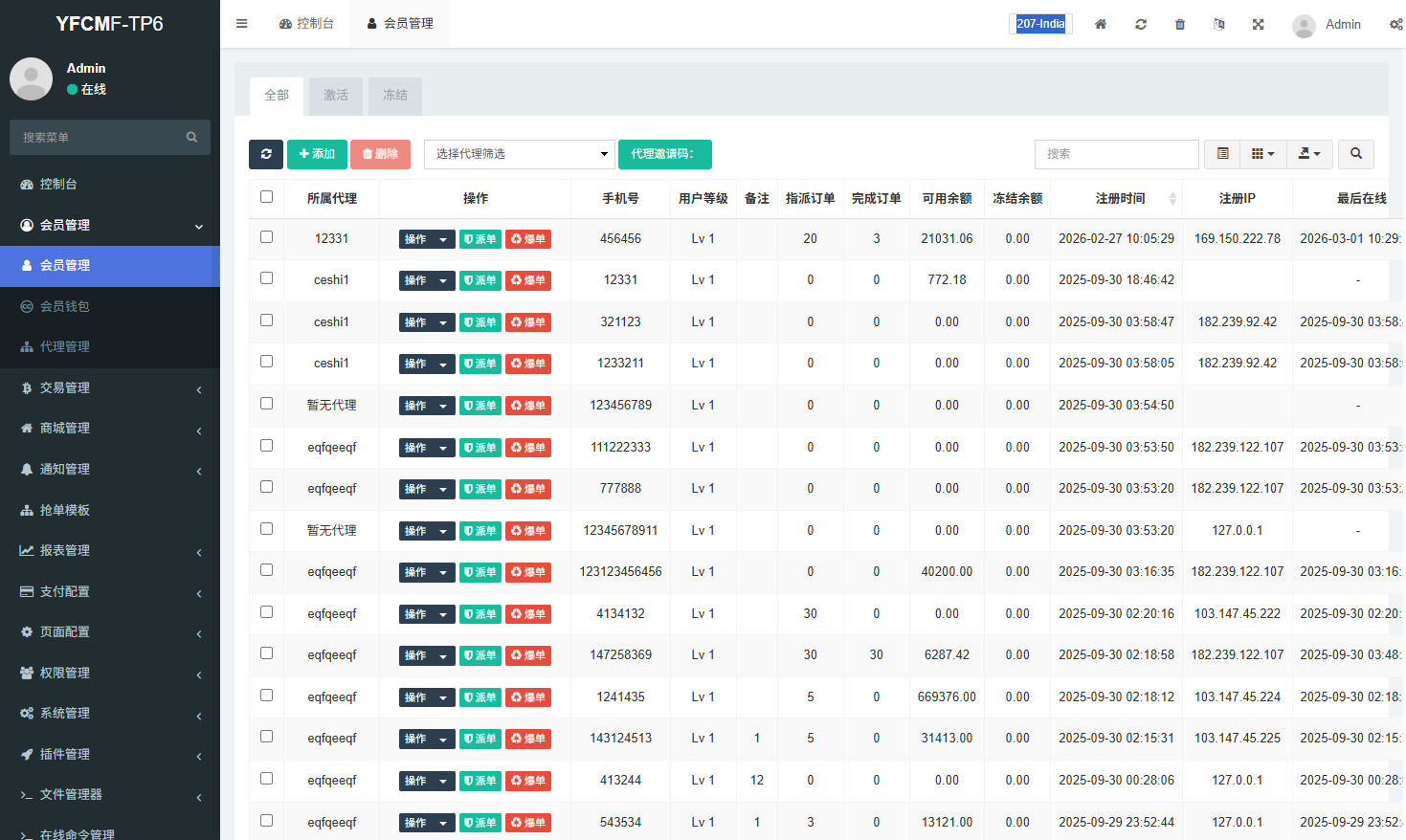The image size is (1406, 840).
Task: Click the magnifier advanced search button
Action: [x=1356, y=154]
